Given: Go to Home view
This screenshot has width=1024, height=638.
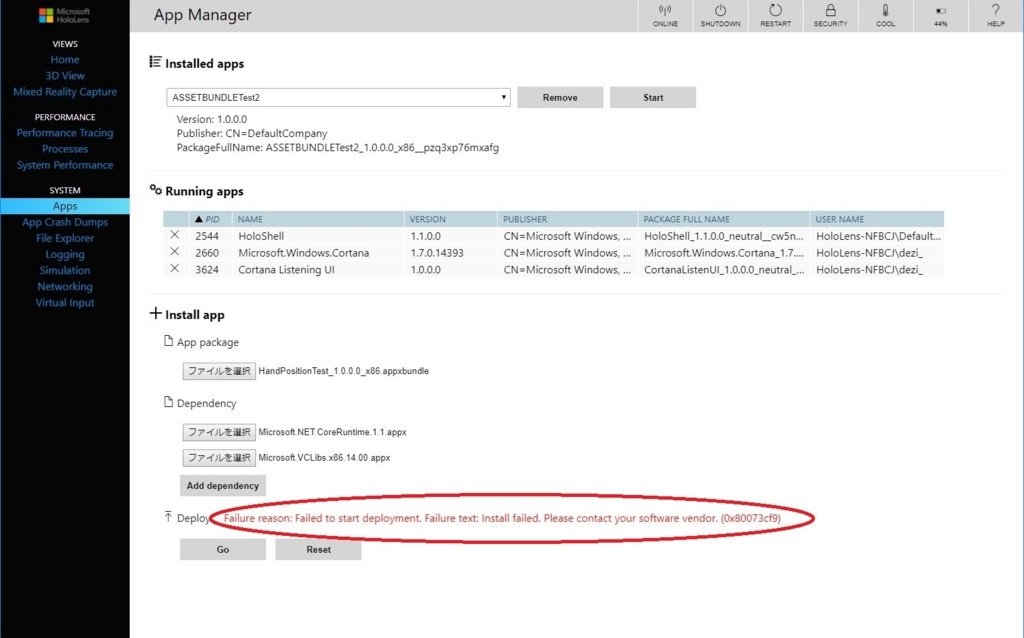Looking at the screenshot, I should pos(65,59).
